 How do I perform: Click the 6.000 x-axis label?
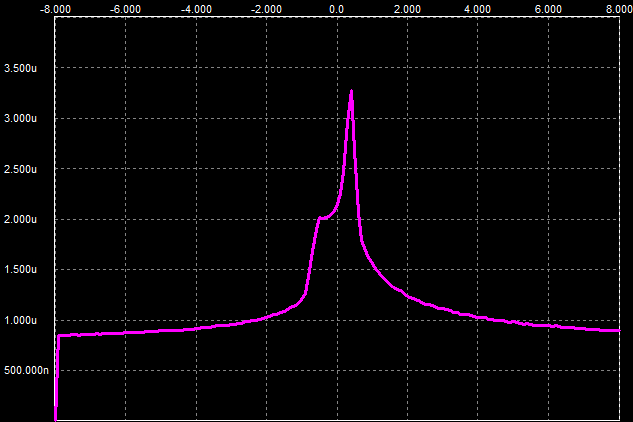pos(548,9)
